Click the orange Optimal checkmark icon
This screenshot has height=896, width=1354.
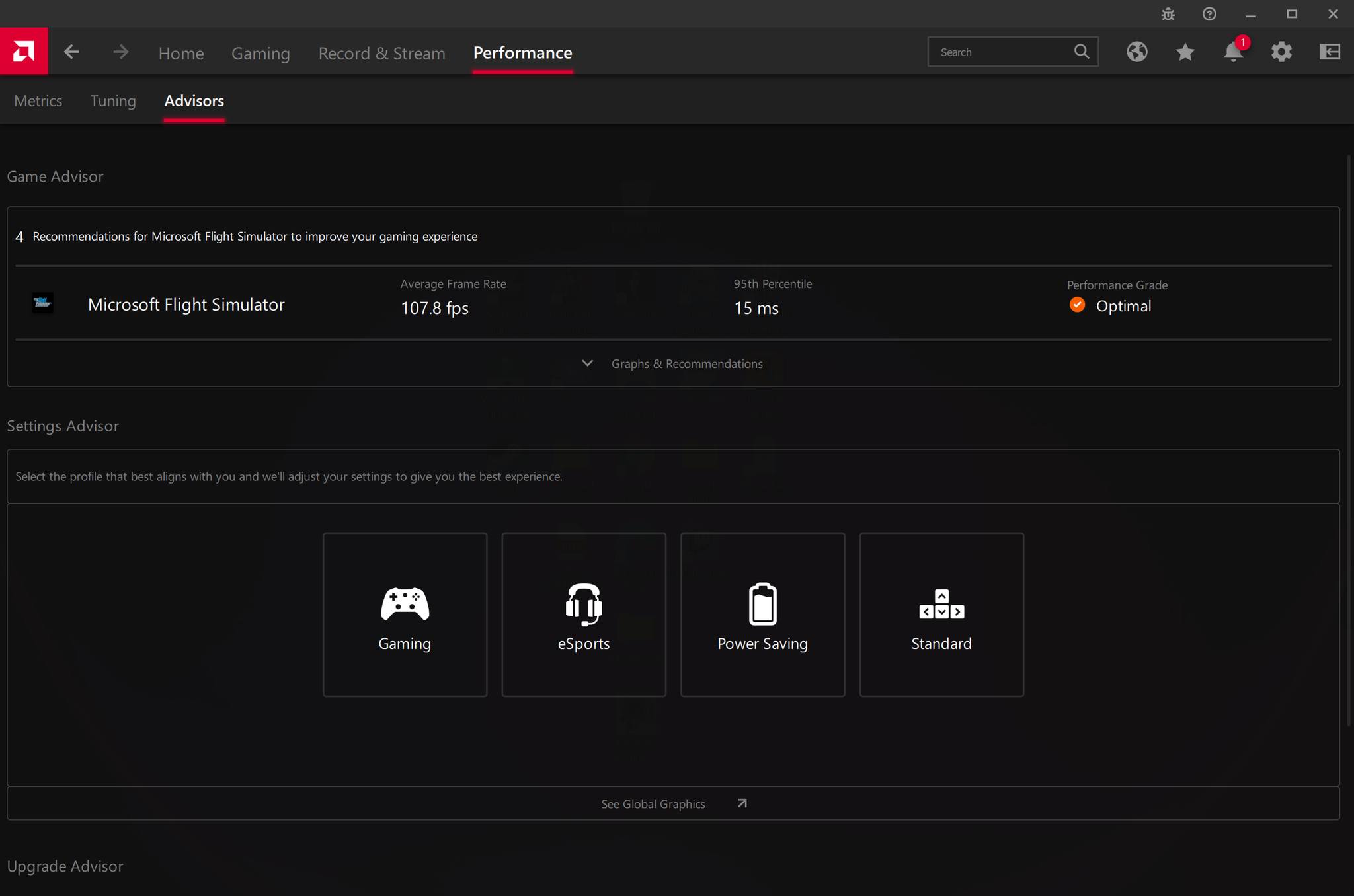point(1077,305)
